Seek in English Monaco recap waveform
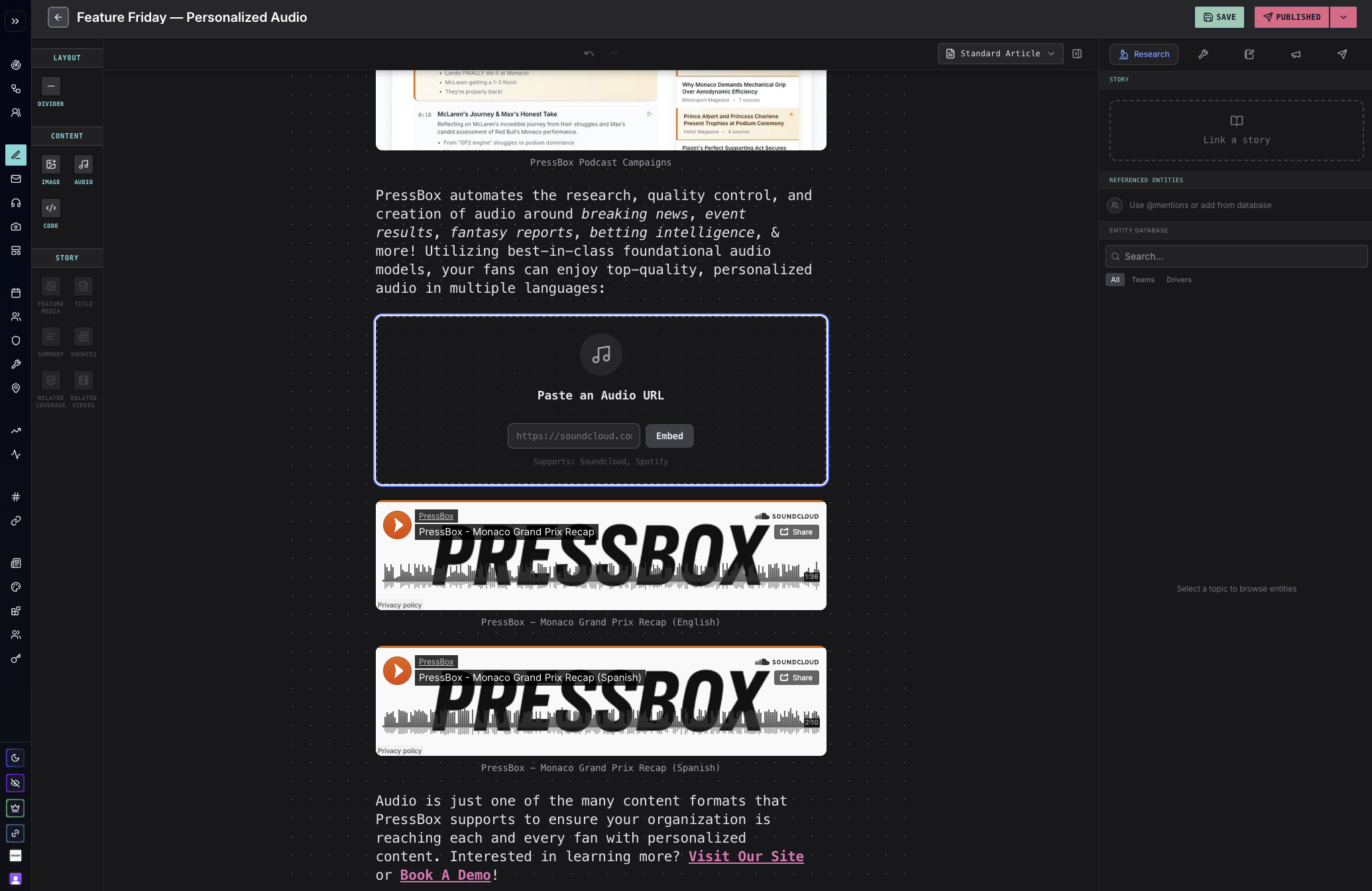1372x891 pixels. (x=597, y=575)
